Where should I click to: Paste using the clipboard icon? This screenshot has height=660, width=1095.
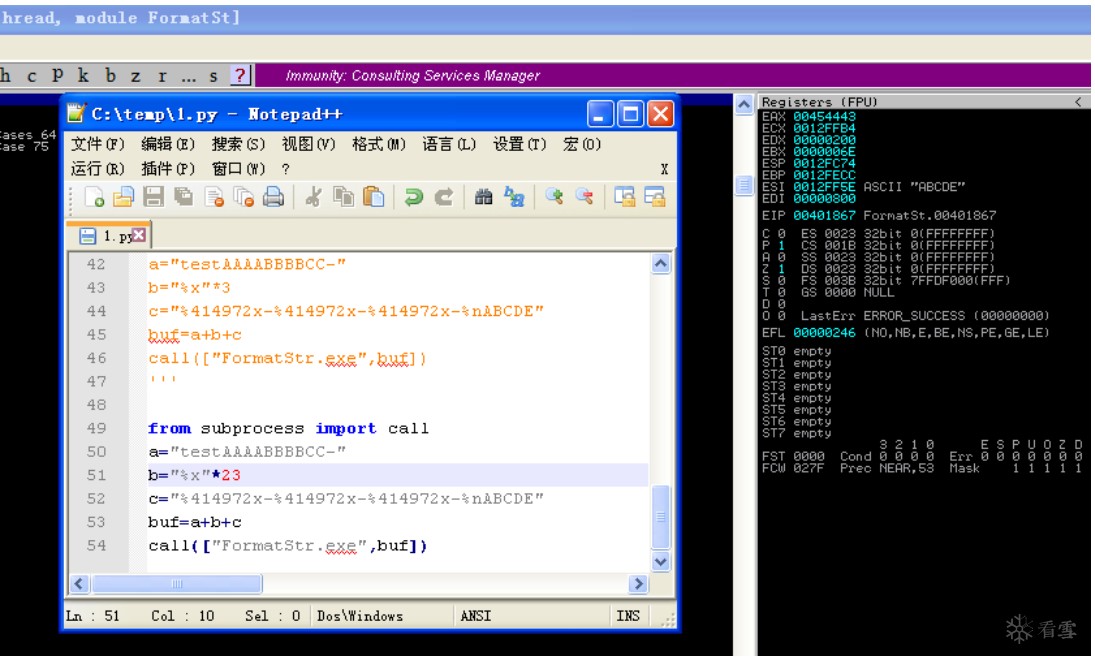pyautogui.click(x=374, y=198)
